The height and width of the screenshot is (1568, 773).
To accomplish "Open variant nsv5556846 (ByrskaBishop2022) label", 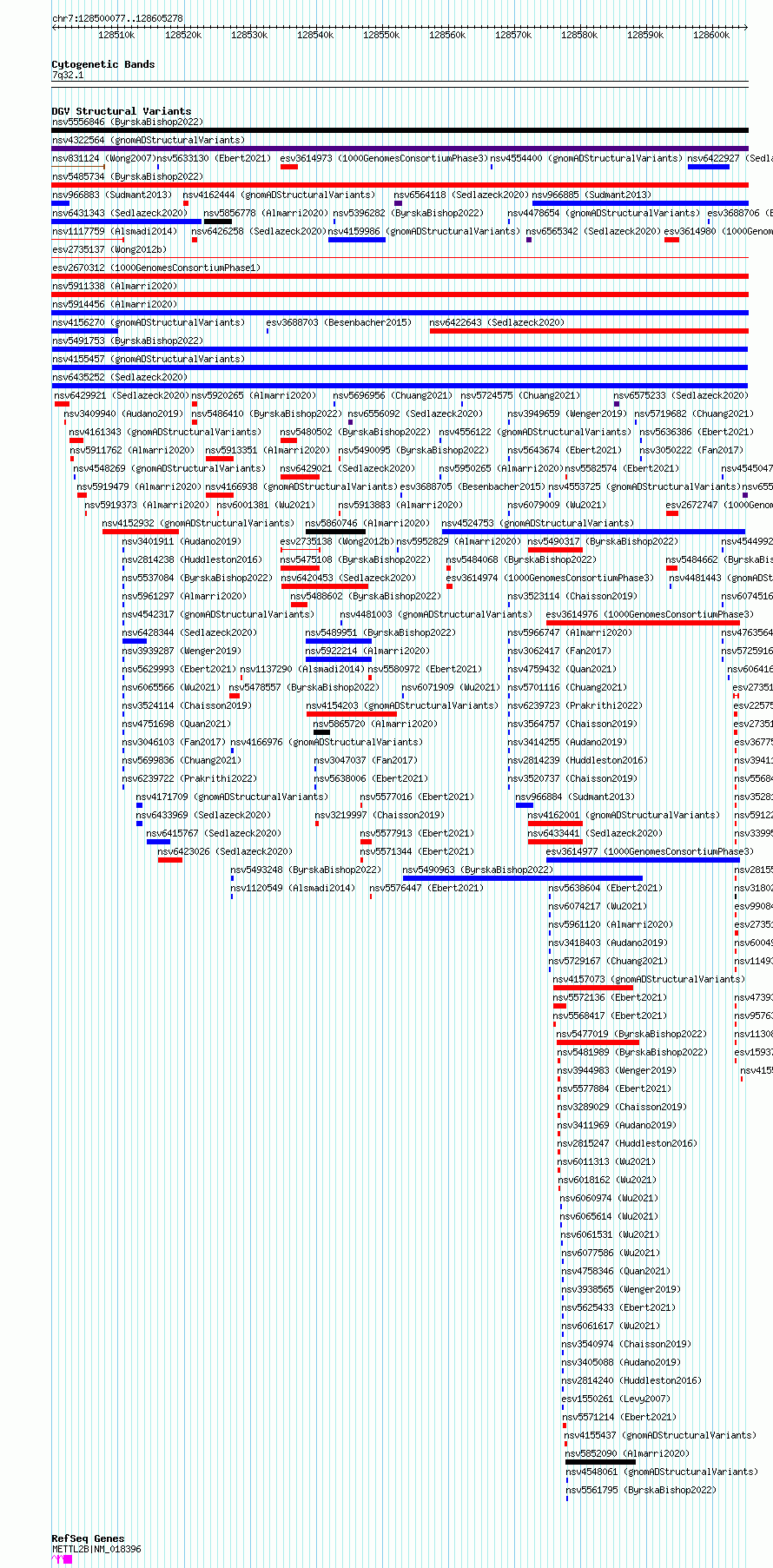I will [x=128, y=122].
